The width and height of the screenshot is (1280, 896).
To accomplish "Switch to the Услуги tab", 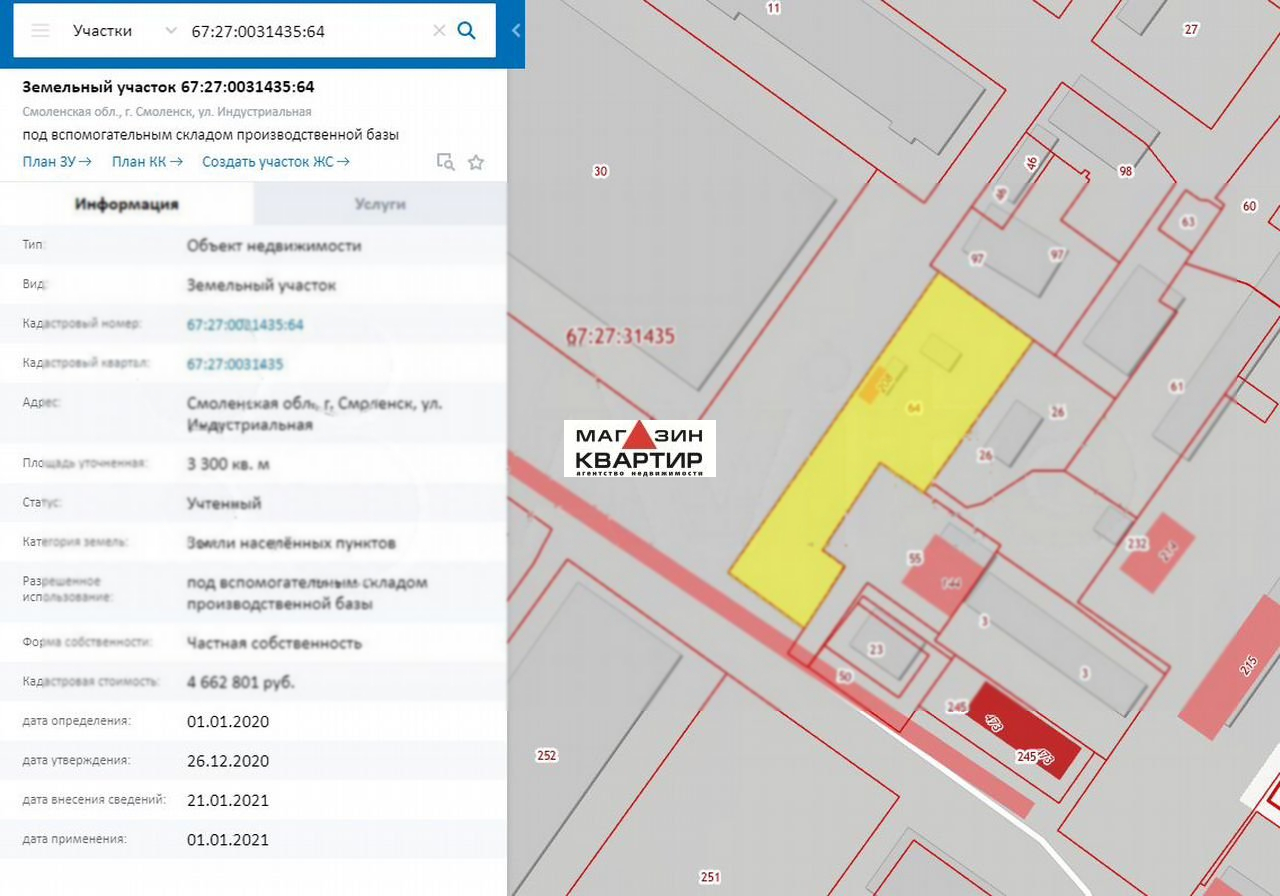I will [x=380, y=204].
